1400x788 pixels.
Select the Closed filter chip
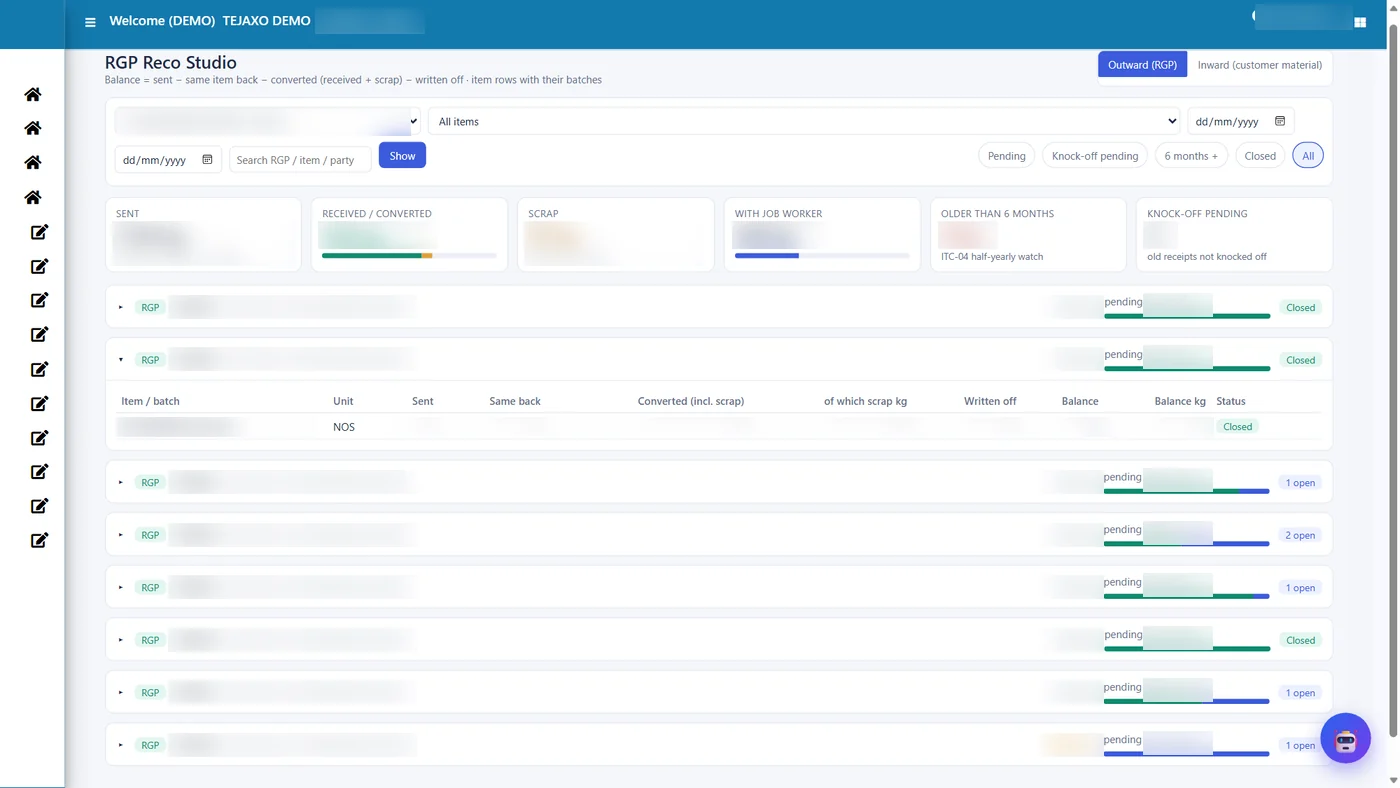(x=1260, y=156)
